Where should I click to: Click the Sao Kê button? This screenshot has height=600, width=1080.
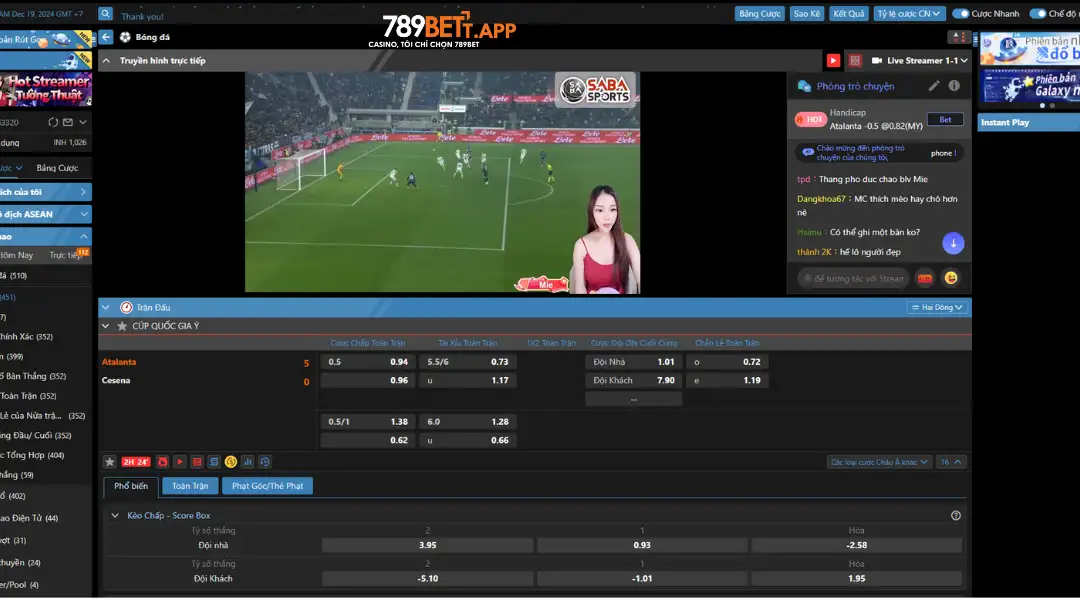807,14
